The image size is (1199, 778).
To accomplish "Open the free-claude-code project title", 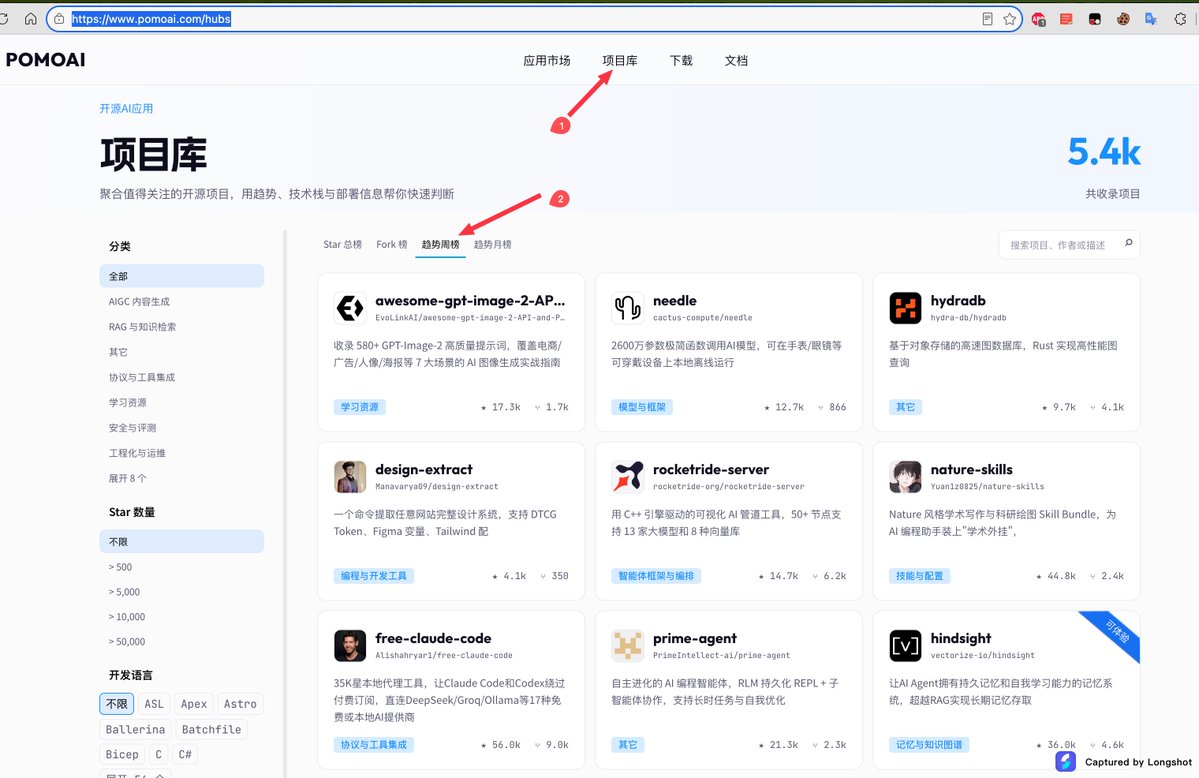I will click(x=433, y=638).
